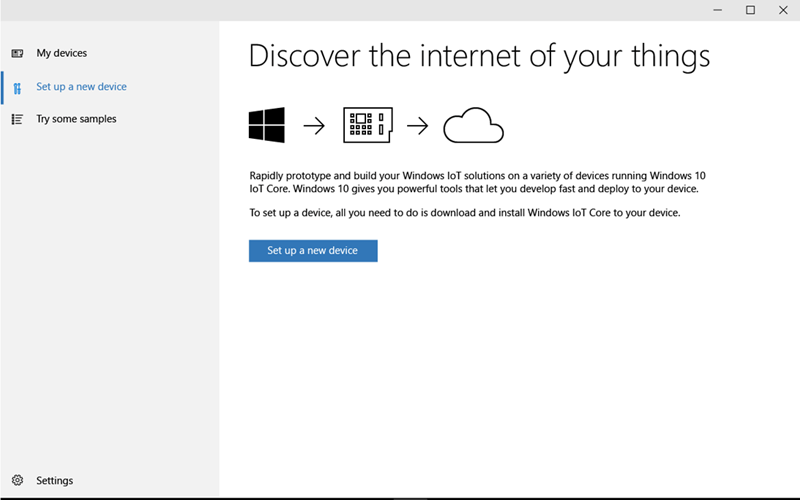
Task: Click the sentence beginning To set up a device
Action: click(x=465, y=213)
